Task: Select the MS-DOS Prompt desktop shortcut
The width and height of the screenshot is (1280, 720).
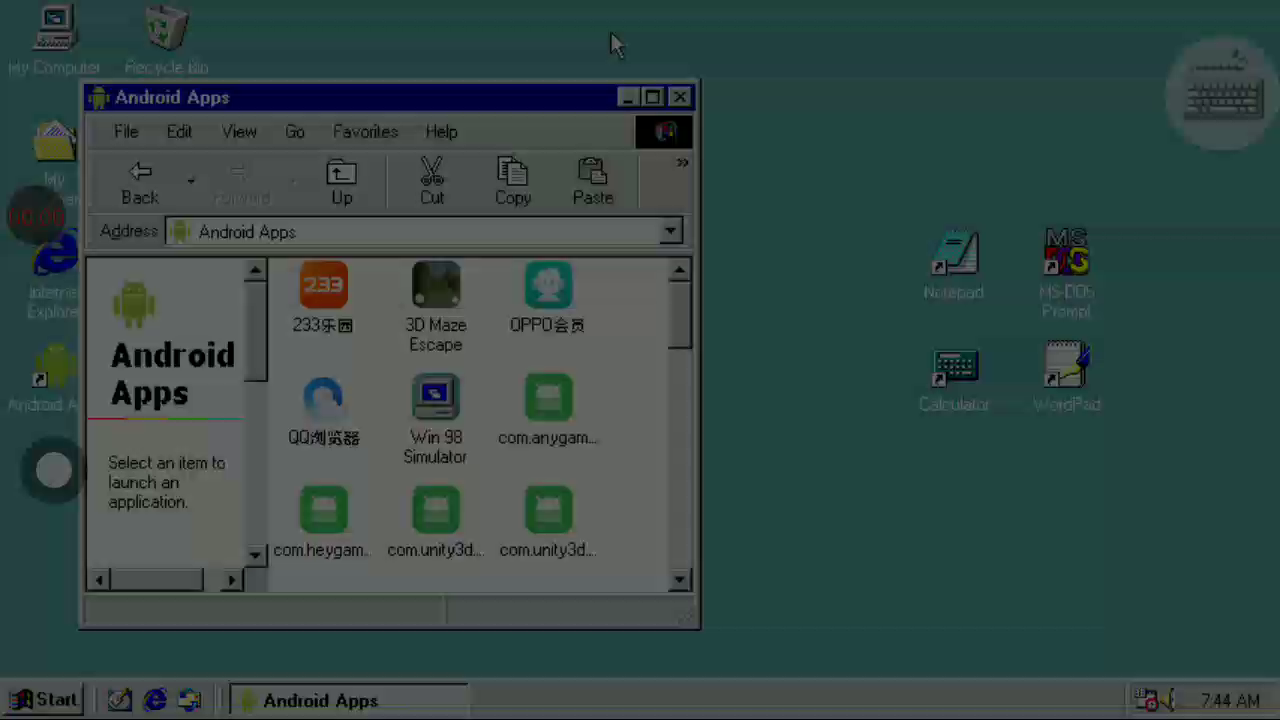Action: pyautogui.click(x=1066, y=273)
